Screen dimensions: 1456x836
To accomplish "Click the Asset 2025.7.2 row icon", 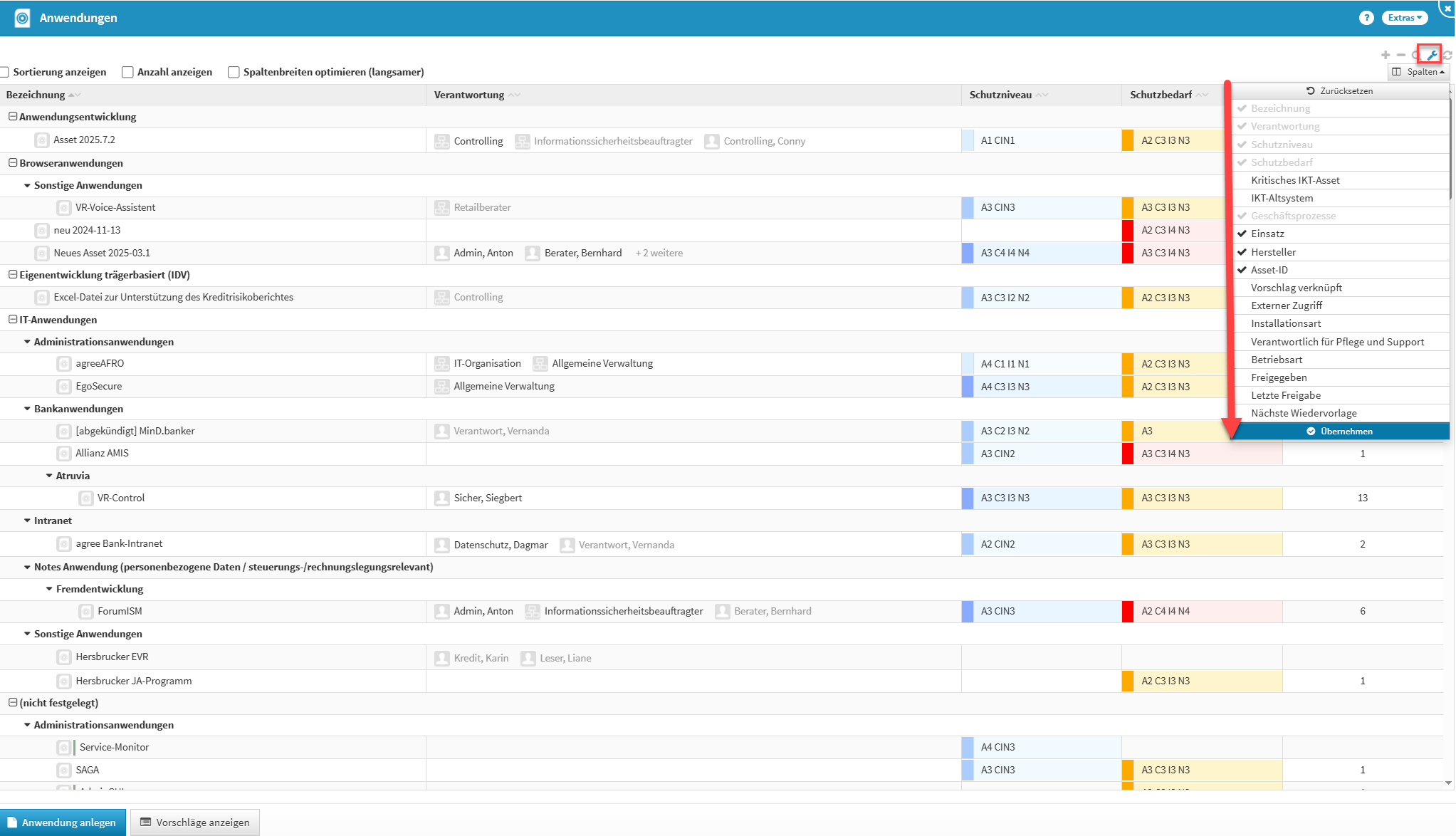I will point(42,140).
